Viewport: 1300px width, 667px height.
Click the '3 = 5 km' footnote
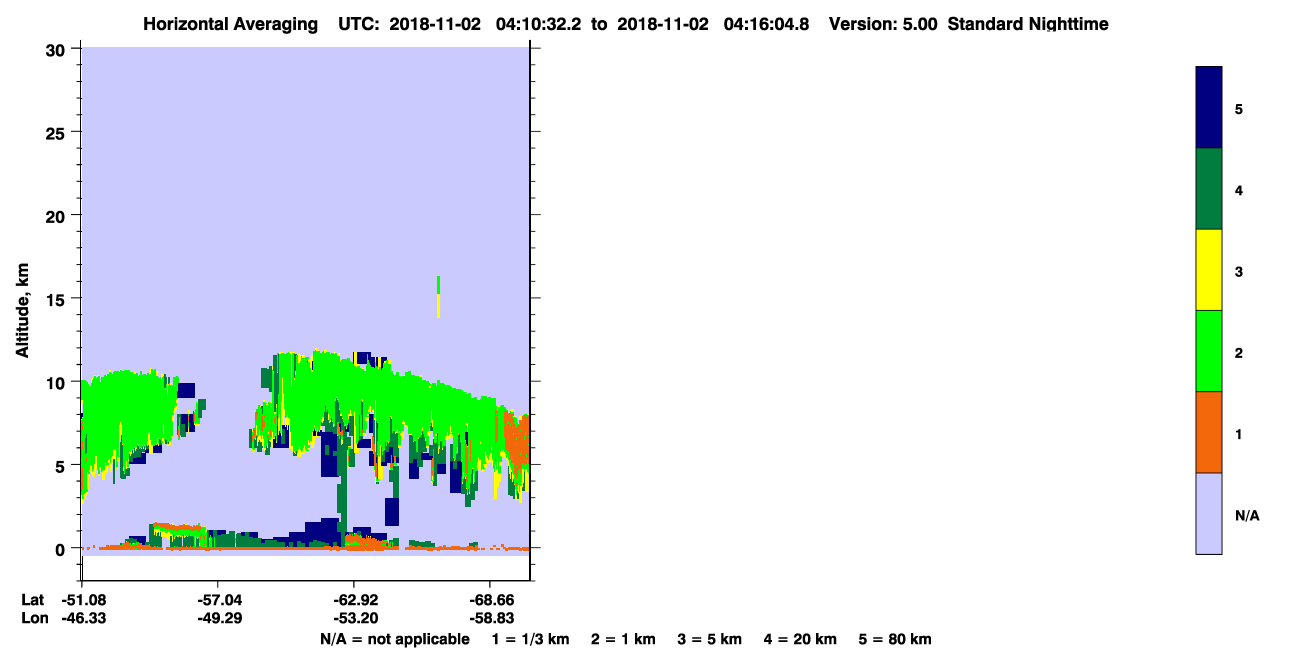click(710, 639)
